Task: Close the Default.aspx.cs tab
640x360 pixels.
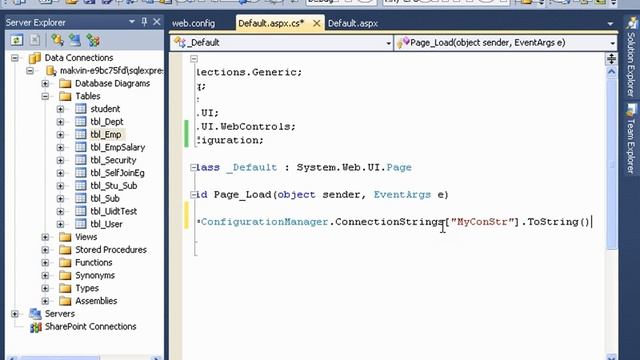Action: 316,24
